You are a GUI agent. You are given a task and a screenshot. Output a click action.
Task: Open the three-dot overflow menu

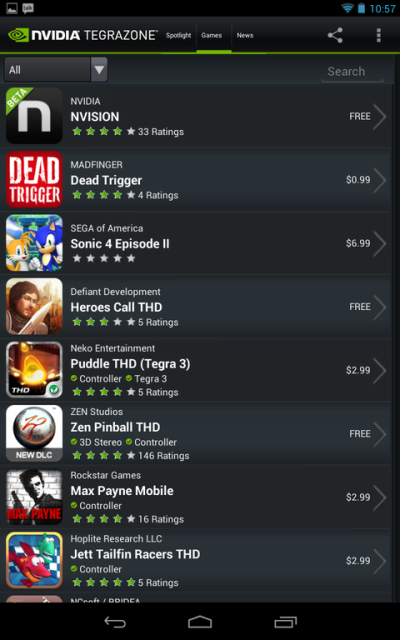pos(378,36)
